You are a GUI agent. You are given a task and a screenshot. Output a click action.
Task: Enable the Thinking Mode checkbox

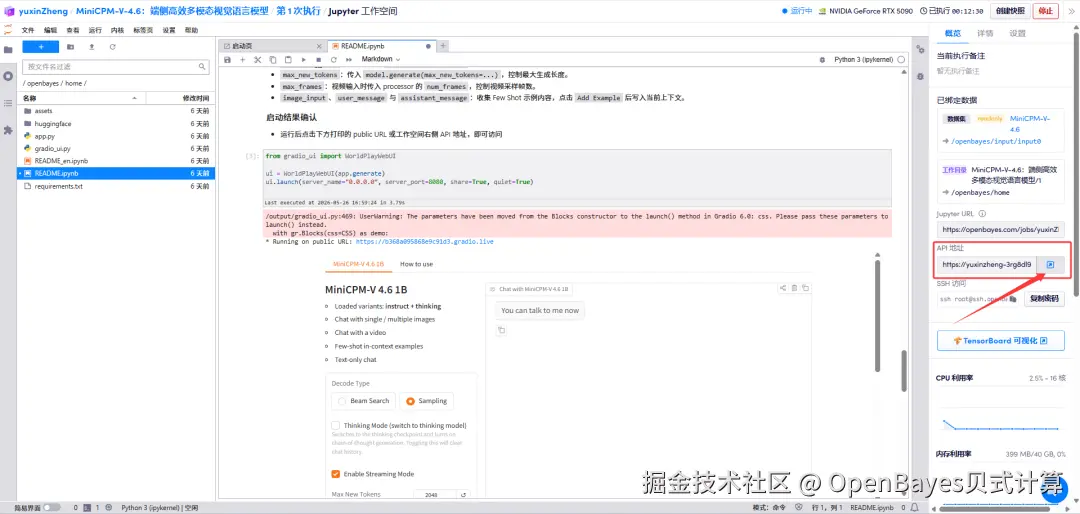coord(335,425)
